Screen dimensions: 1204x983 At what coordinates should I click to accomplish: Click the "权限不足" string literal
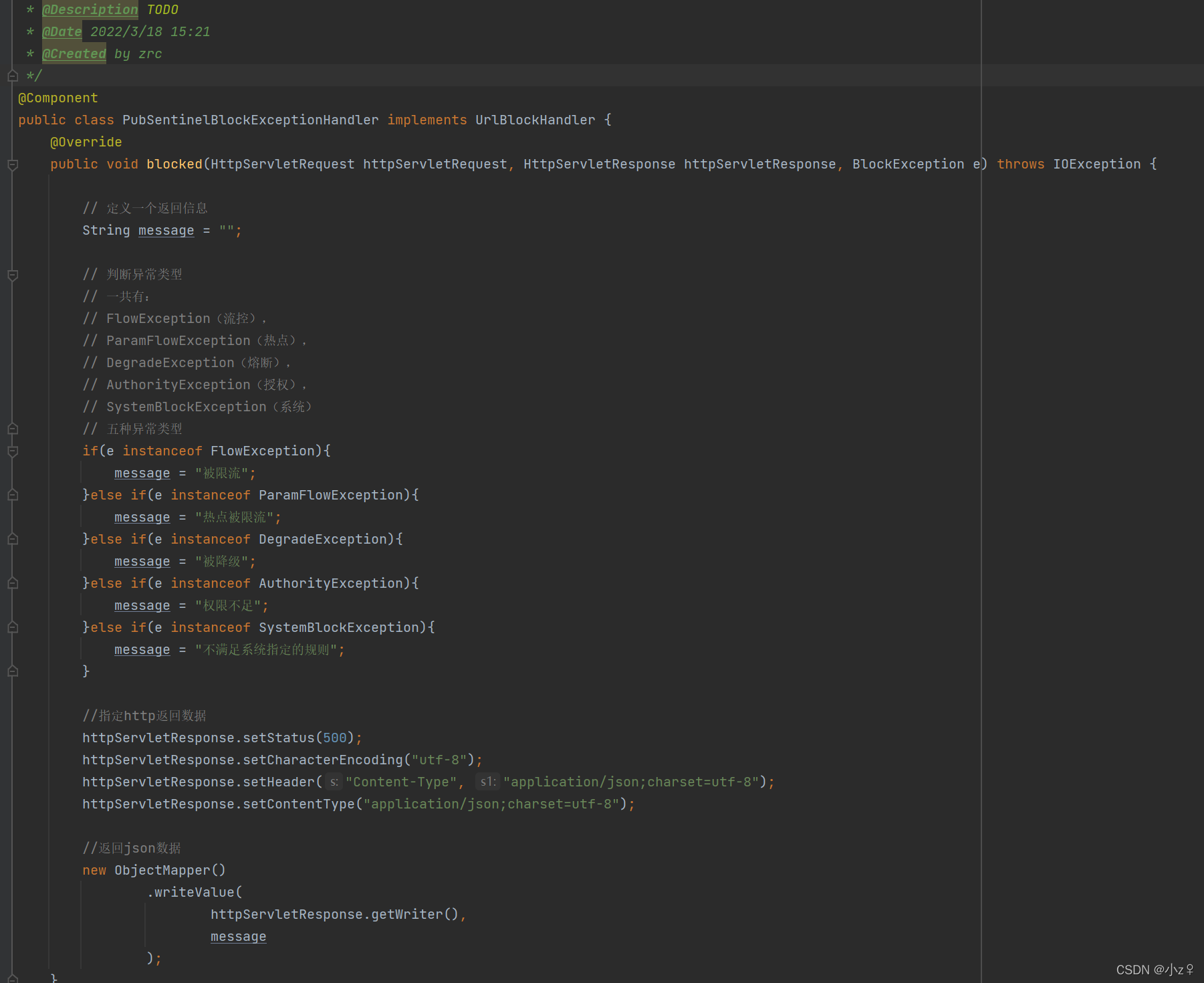tap(228, 606)
